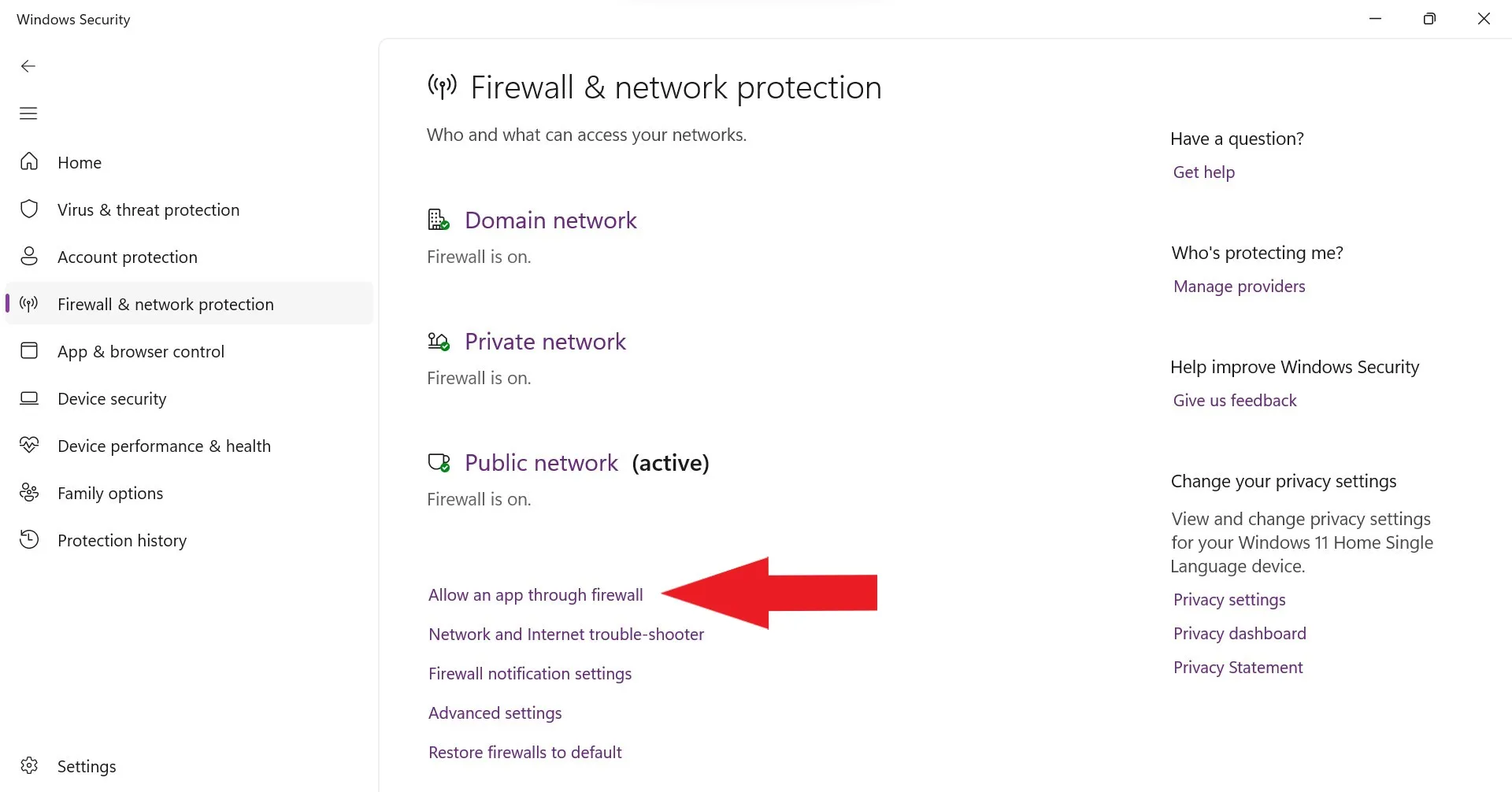Open Public network (active) settings

tap(541, 463)
